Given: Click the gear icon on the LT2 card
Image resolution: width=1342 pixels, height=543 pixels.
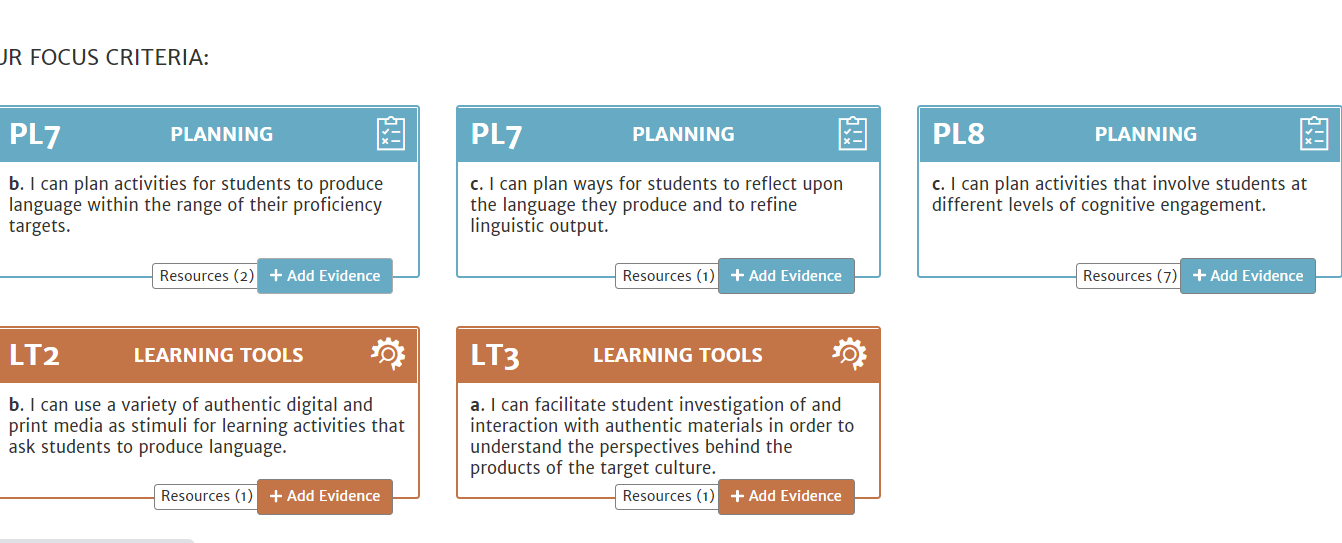Looking at the screenshot, I should pyautogui.click(x=388, y=354).
